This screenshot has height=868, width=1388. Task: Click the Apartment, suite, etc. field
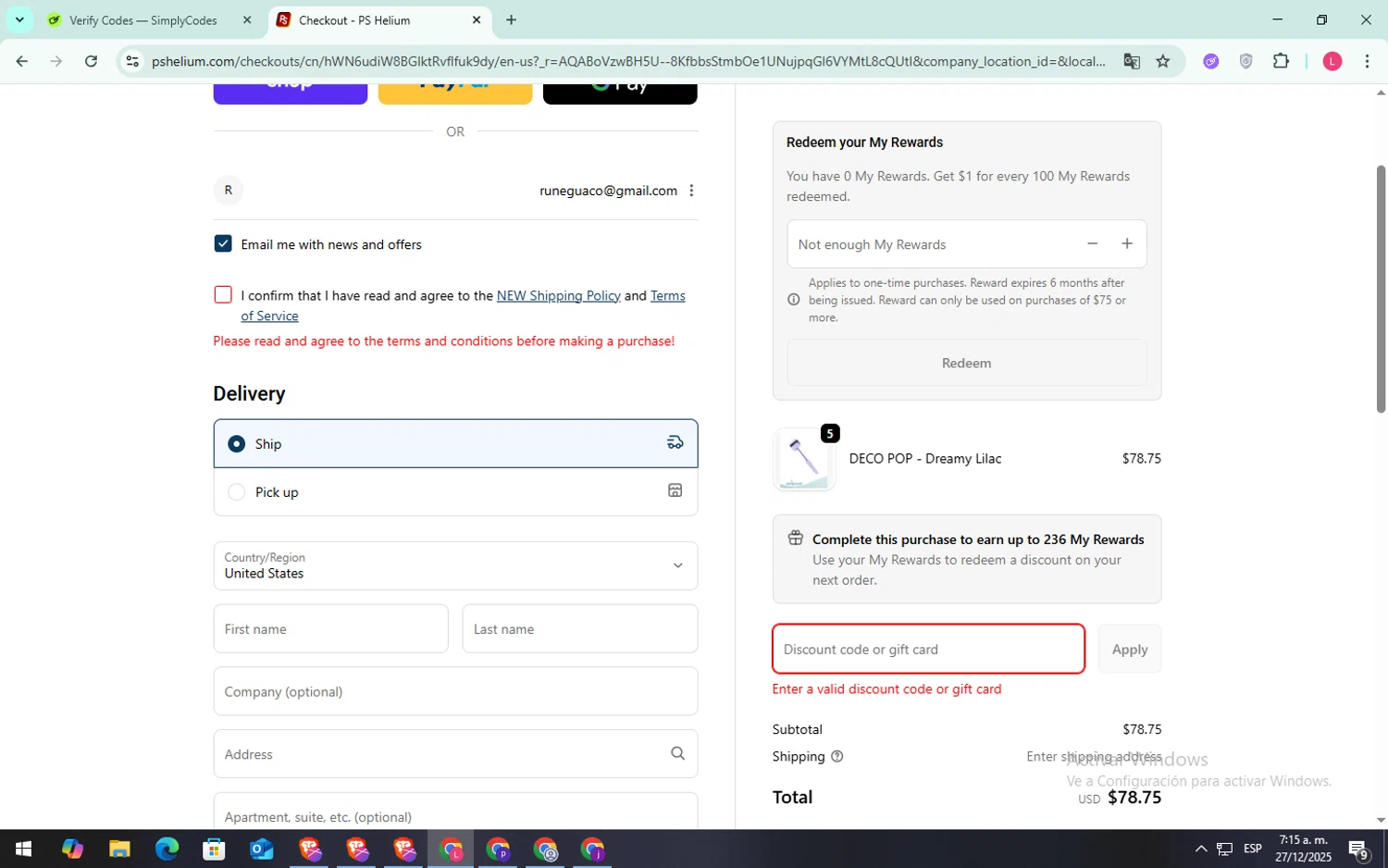455,811
